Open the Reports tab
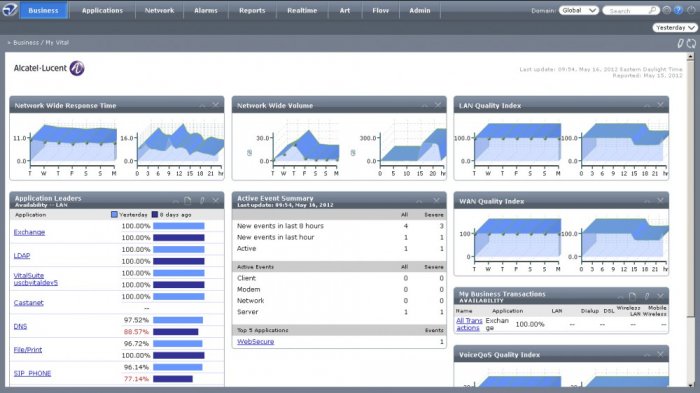Image resolution: width=700 pixels, height=393 pixels. point(252,10)
